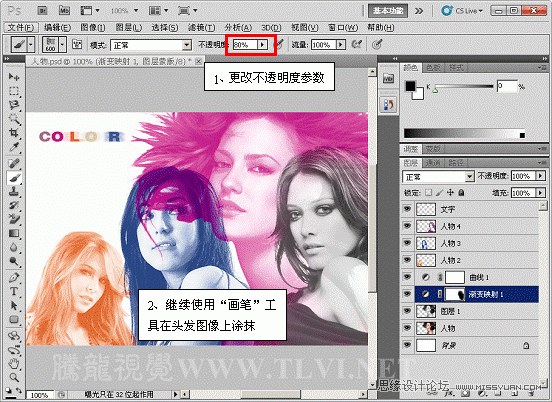
Task: Select the History Brush tool
Action: 14,206
